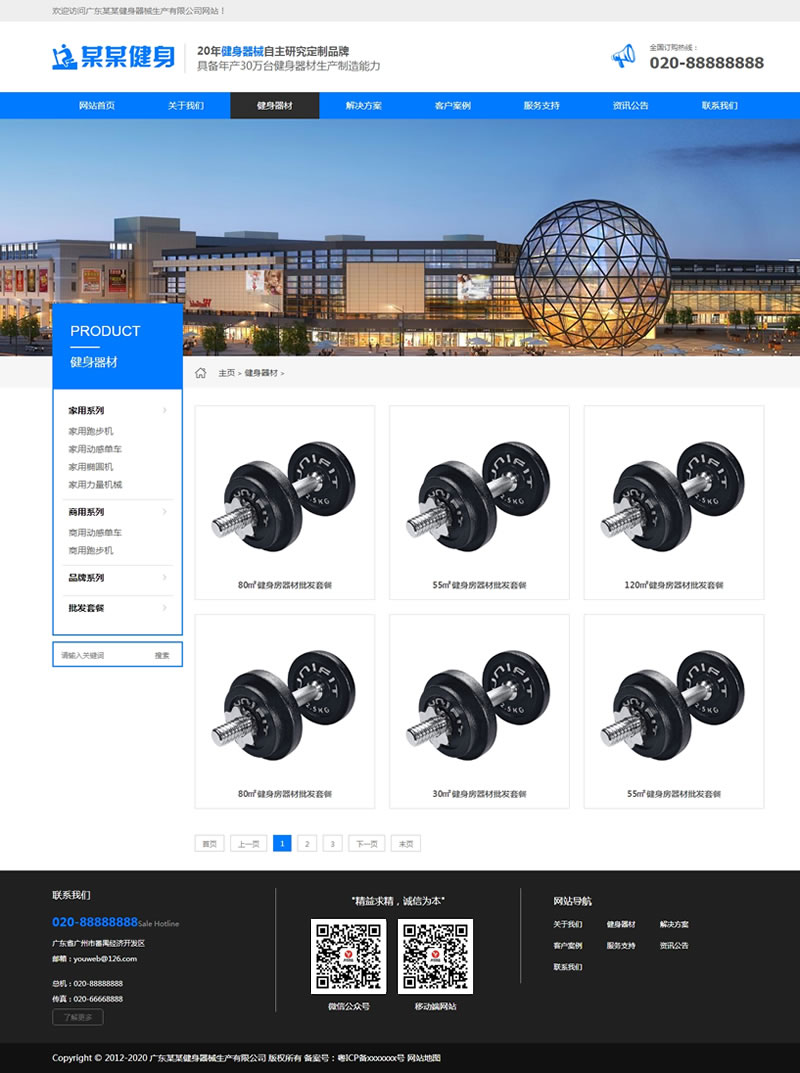
Task: Open 网站首页 in the top navigation
Action: [96, 105]
